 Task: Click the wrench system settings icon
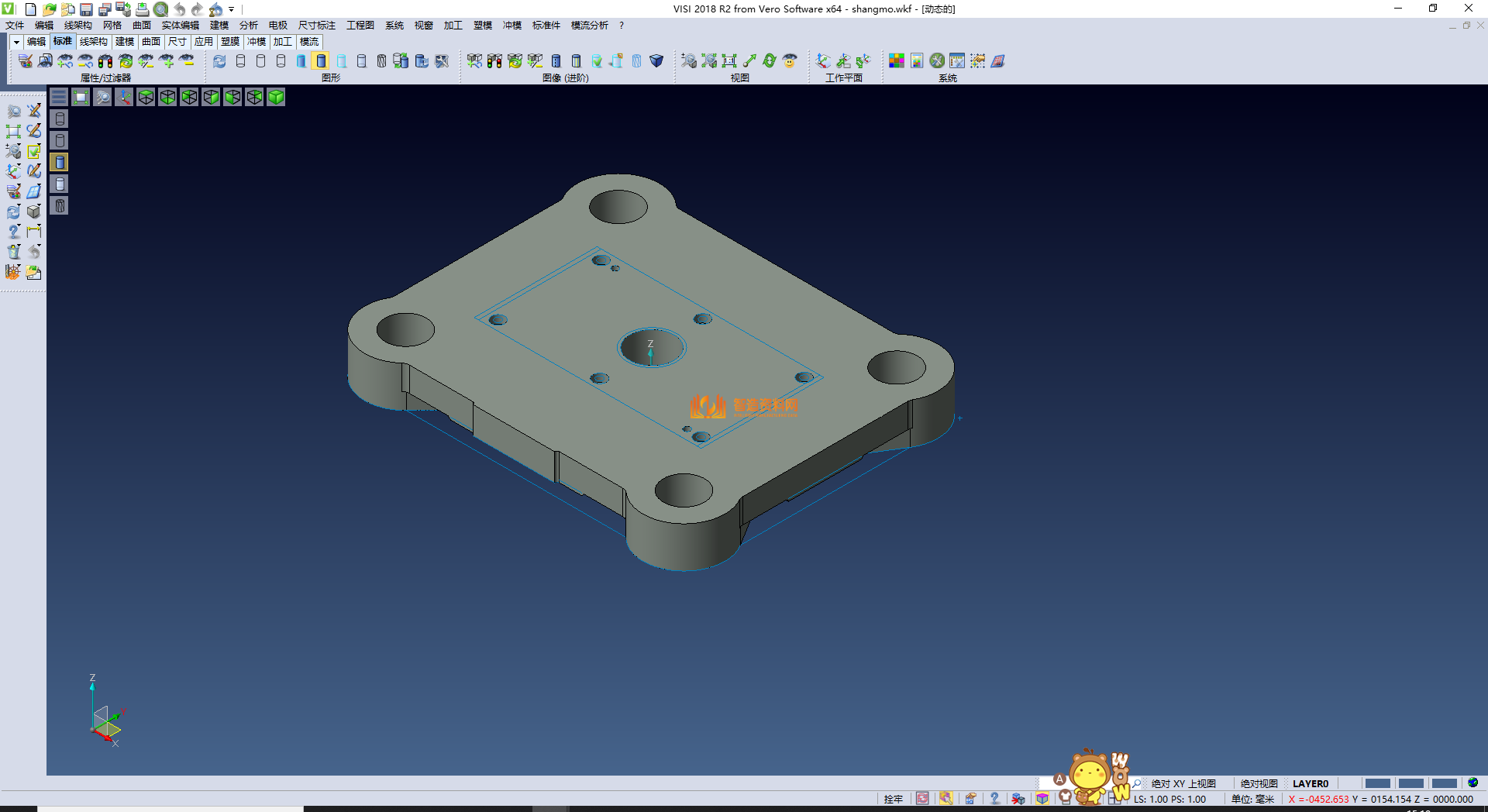pyautogui.click(x=937, y=61)
